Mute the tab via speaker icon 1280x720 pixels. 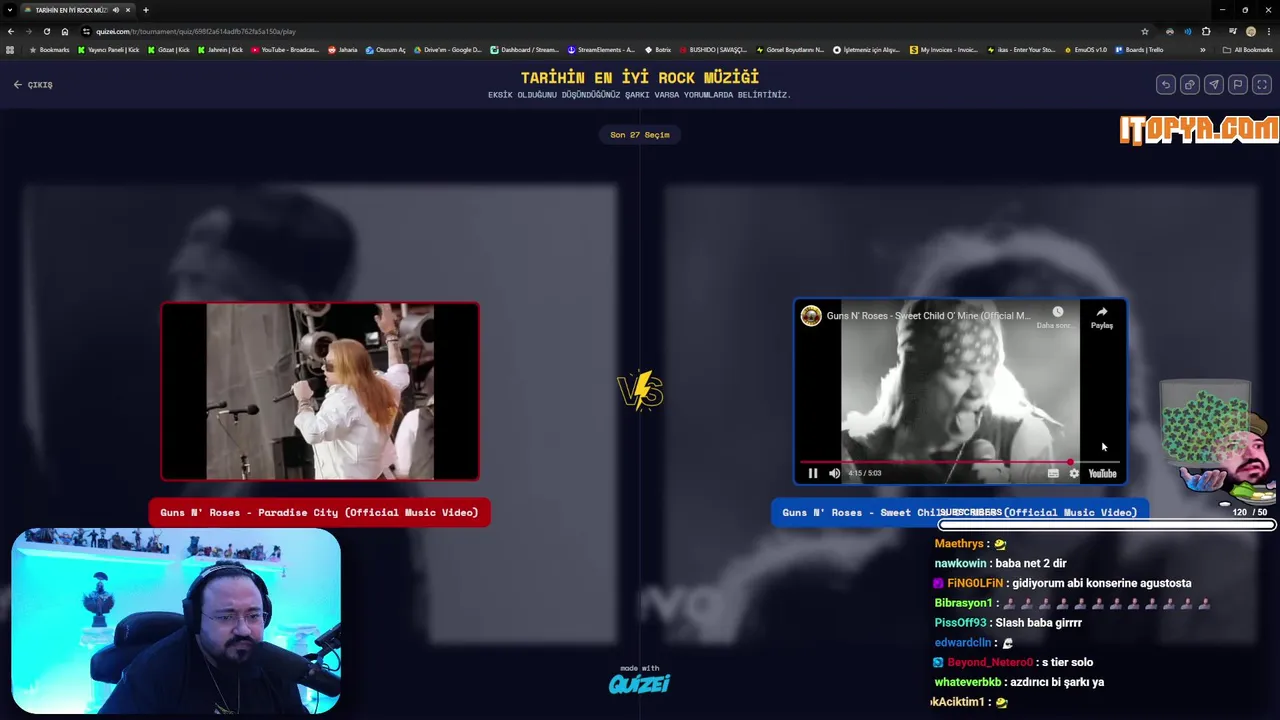pos(116,10)
